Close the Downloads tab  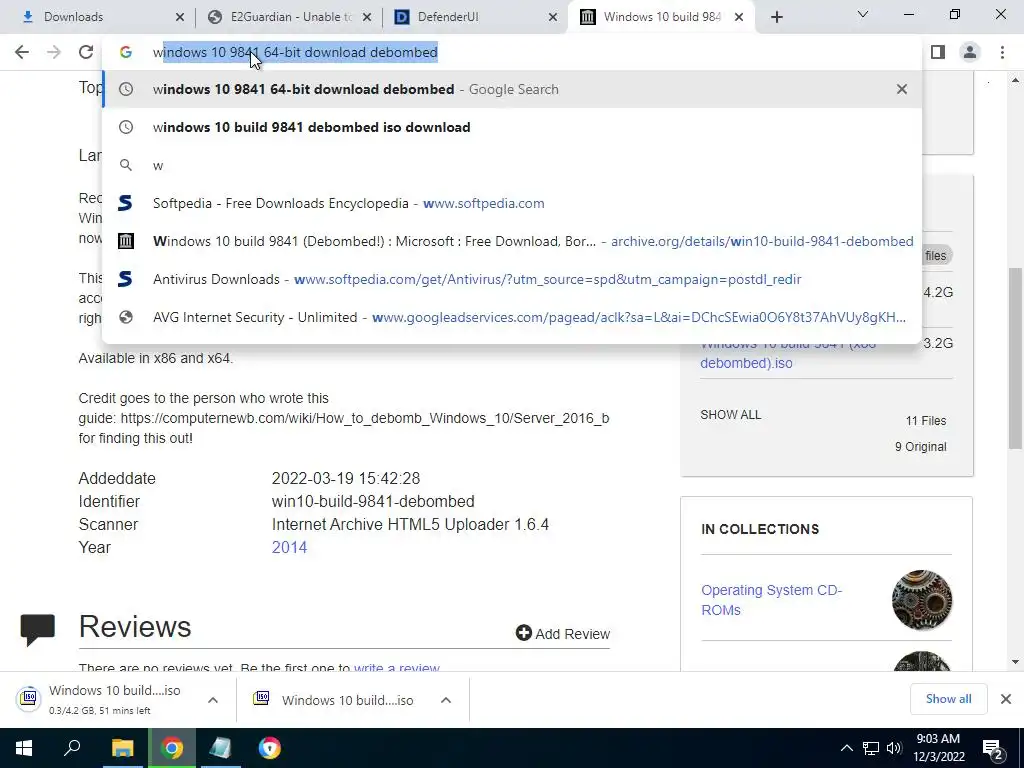(180, 17)
